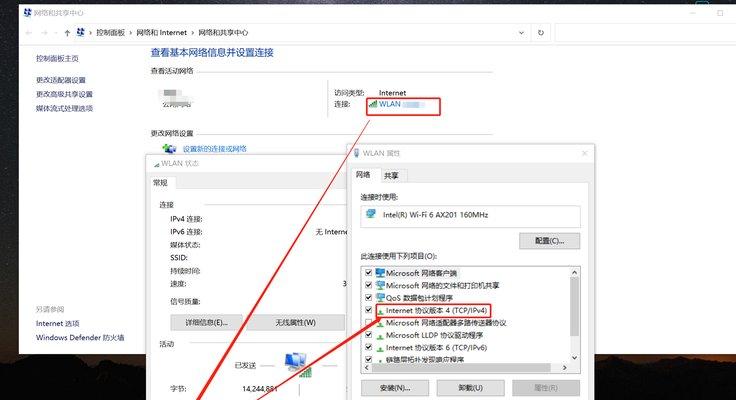Select the Microsoft 网络适配器多路传送器协议 row text
Screen dimensions: 736x400
pos(446,323)
